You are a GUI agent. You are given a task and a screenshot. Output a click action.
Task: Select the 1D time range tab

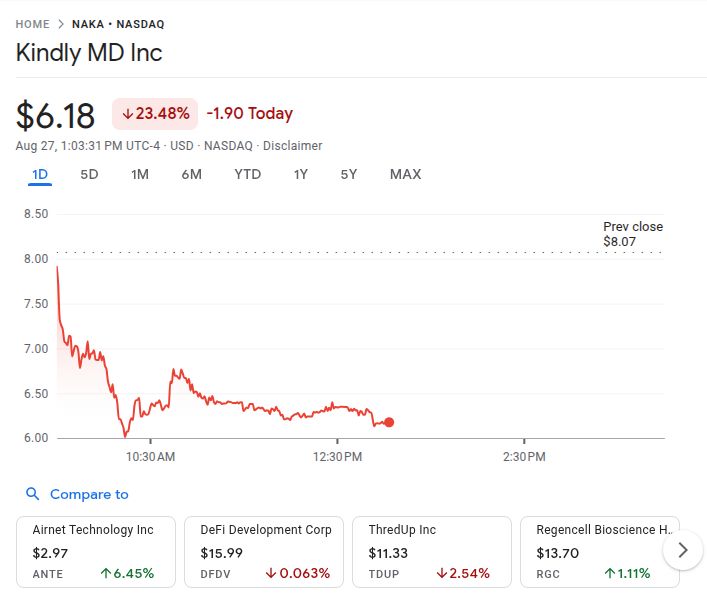(x=40, y=175)
